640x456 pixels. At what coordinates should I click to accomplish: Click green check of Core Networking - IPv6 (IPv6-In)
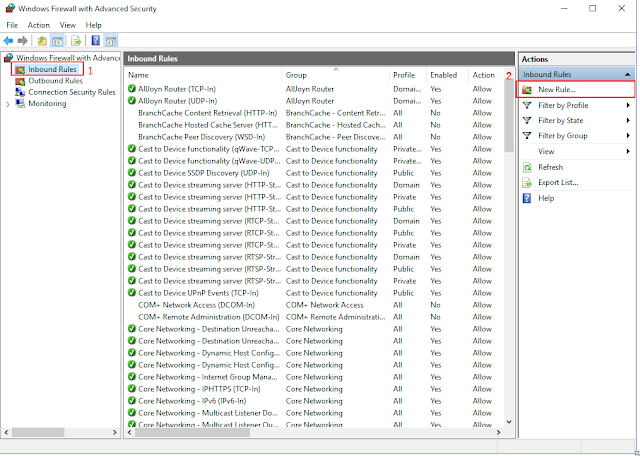click(132, 400)
